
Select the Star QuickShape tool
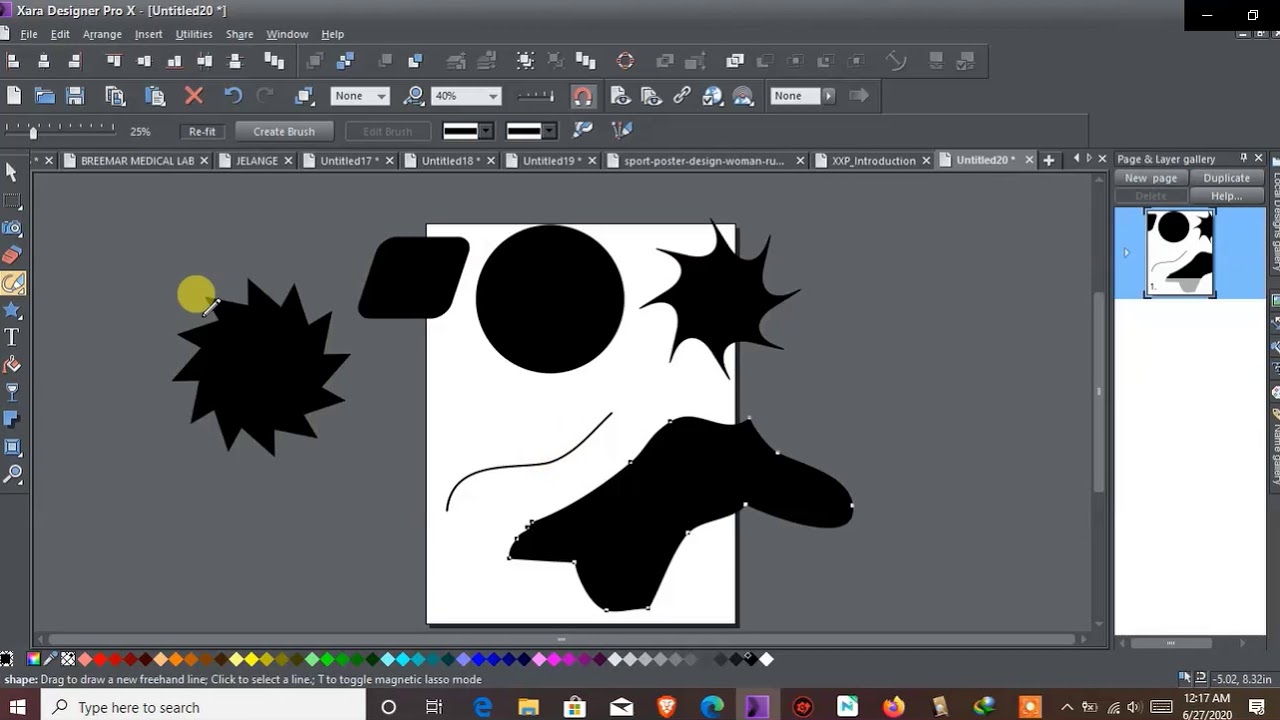(x=12, y=311)
